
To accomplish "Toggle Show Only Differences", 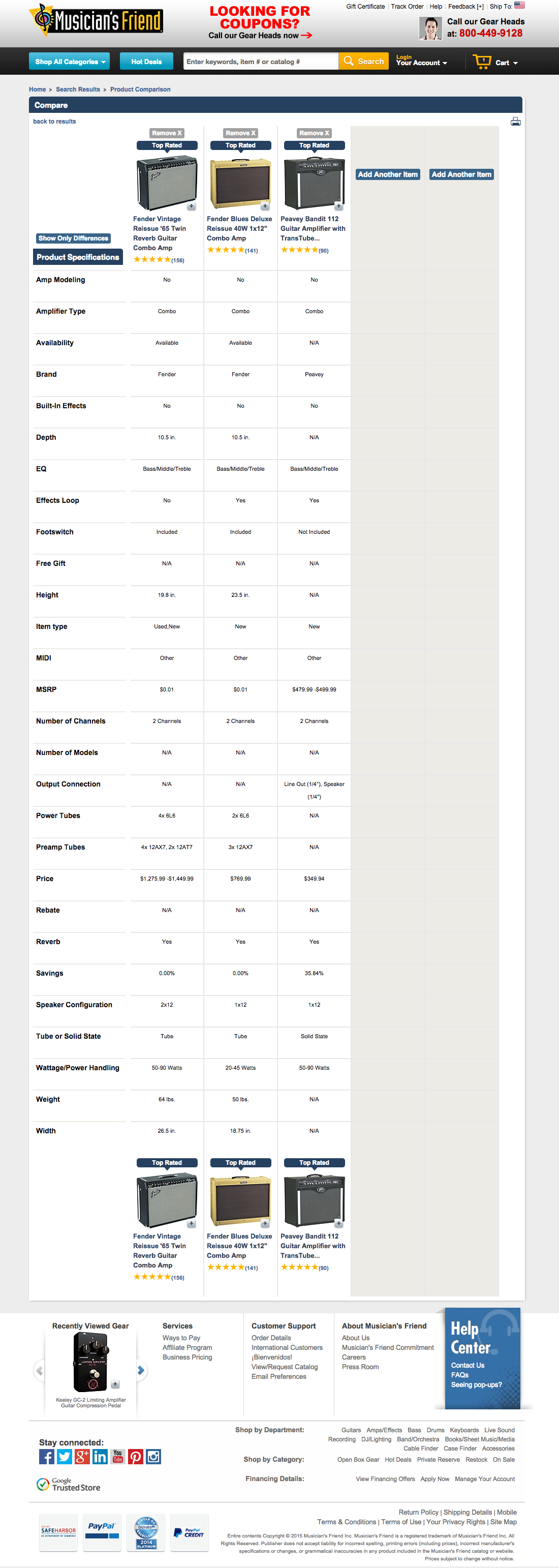I will pyautogui.click(x=73, y=238).
